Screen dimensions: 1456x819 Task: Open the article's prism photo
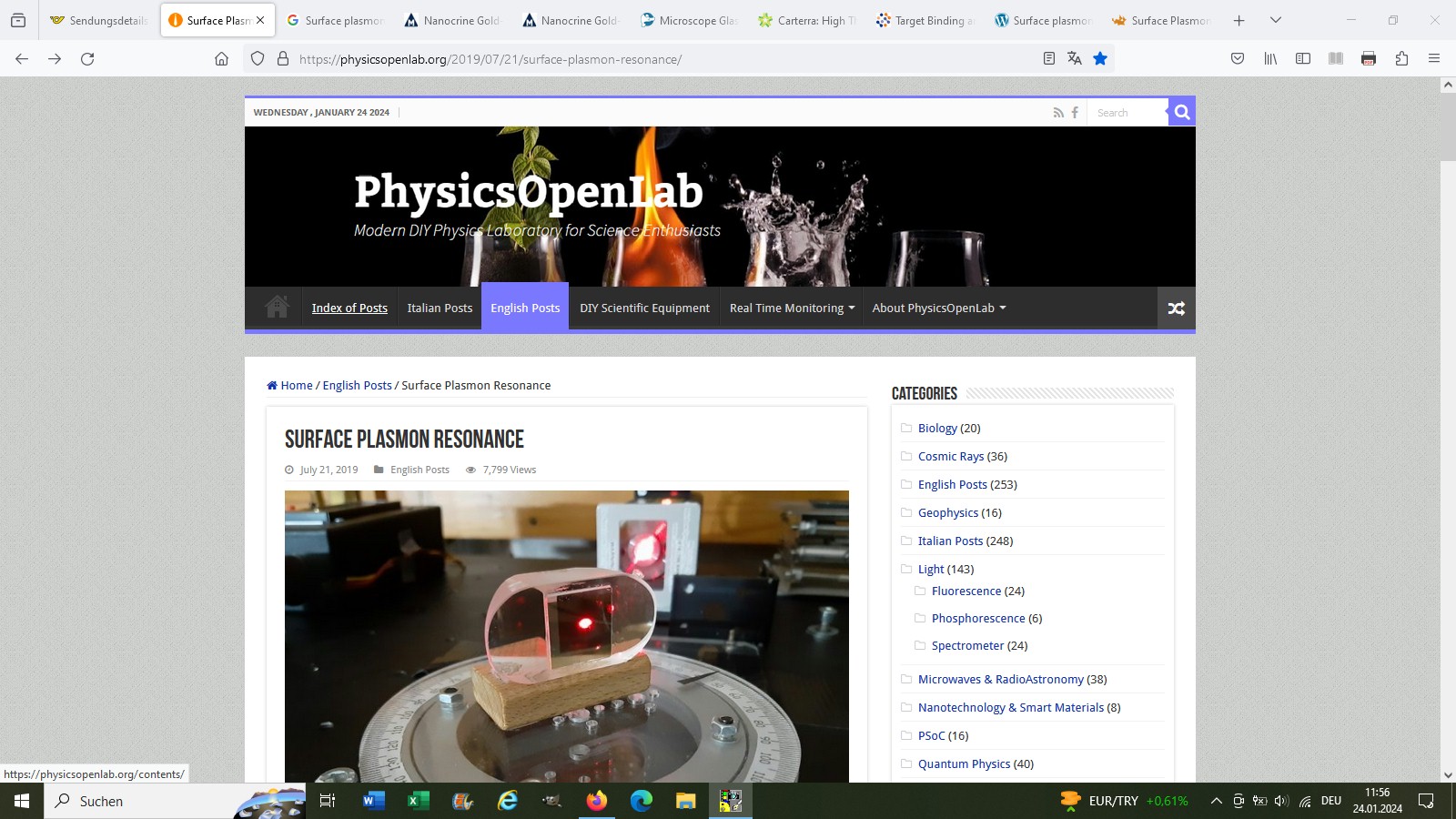click(x=567, y=636)
